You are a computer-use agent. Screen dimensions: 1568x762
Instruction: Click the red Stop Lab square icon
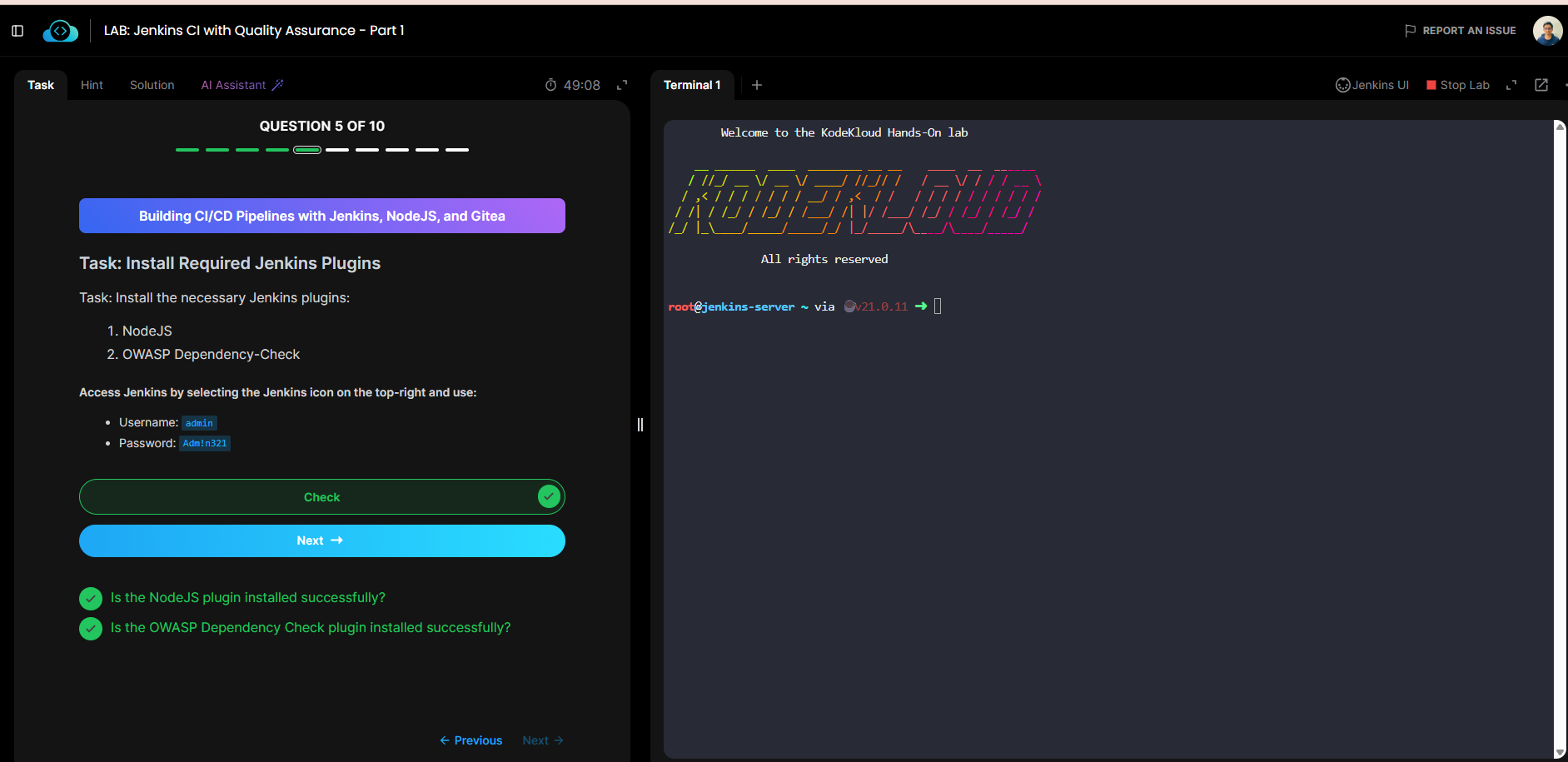click(1431, 85)
